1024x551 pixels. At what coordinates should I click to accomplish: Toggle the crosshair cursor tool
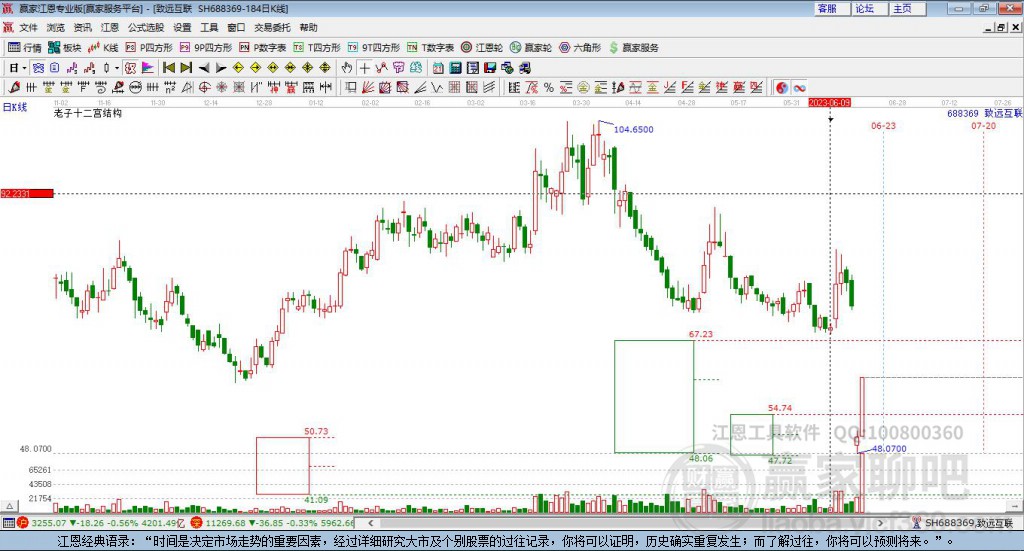click(364, 68)
